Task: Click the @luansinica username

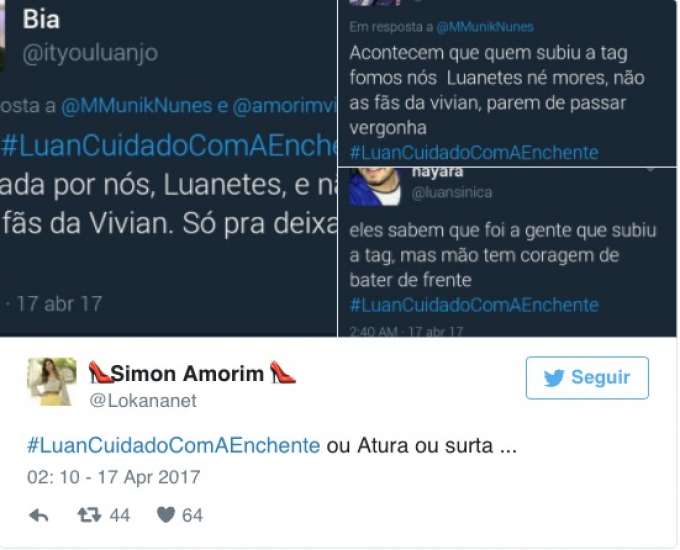Action: pos(452,192)
